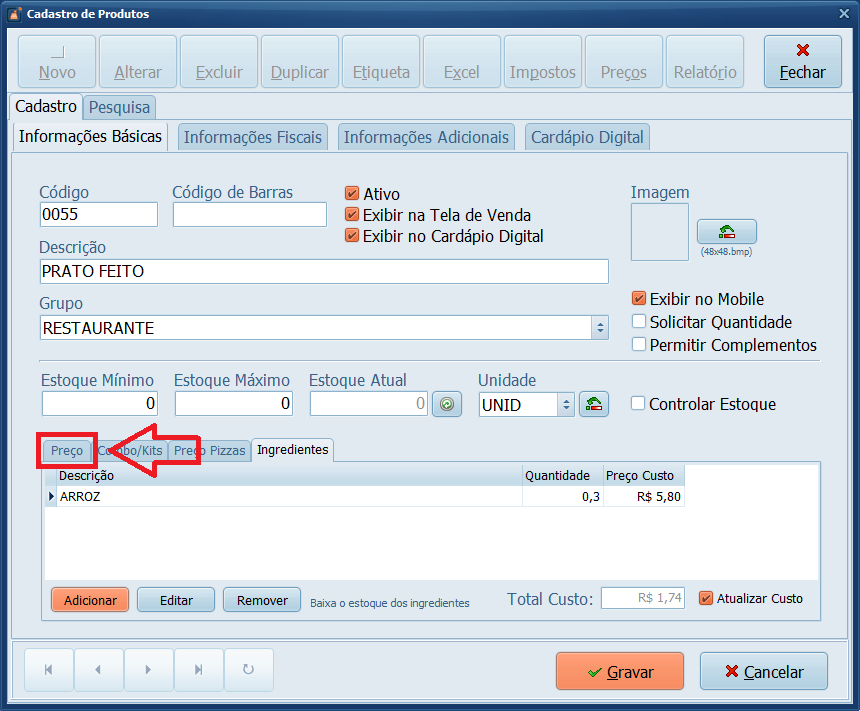Enable Controlar Estoque checkbox
This screenshot has height=711, width=860.
638,404
